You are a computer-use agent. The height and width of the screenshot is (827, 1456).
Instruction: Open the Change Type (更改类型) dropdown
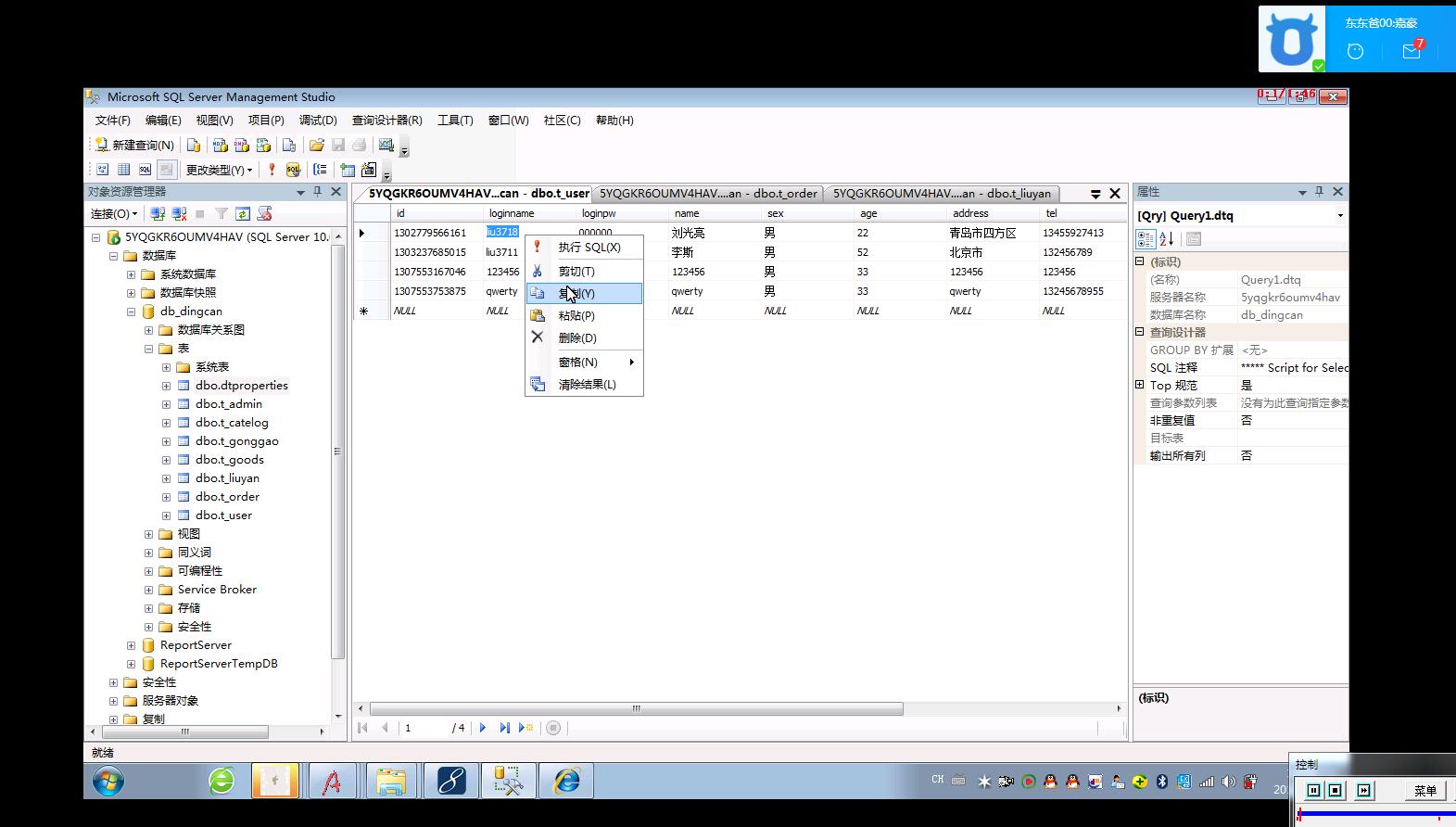[219, 170]
